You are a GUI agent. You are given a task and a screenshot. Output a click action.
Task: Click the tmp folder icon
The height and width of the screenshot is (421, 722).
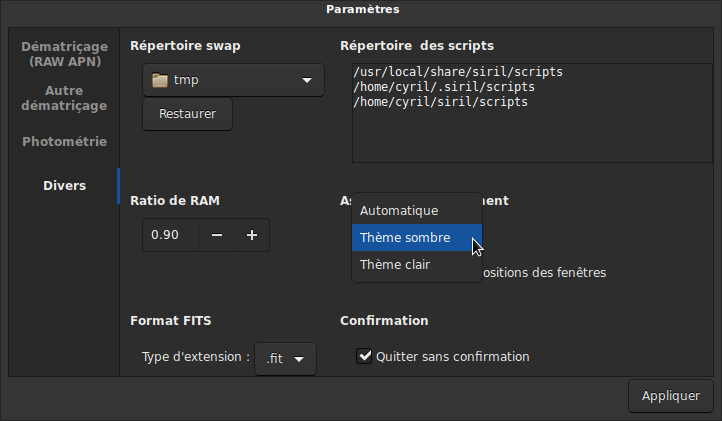(x=159, y=81)
